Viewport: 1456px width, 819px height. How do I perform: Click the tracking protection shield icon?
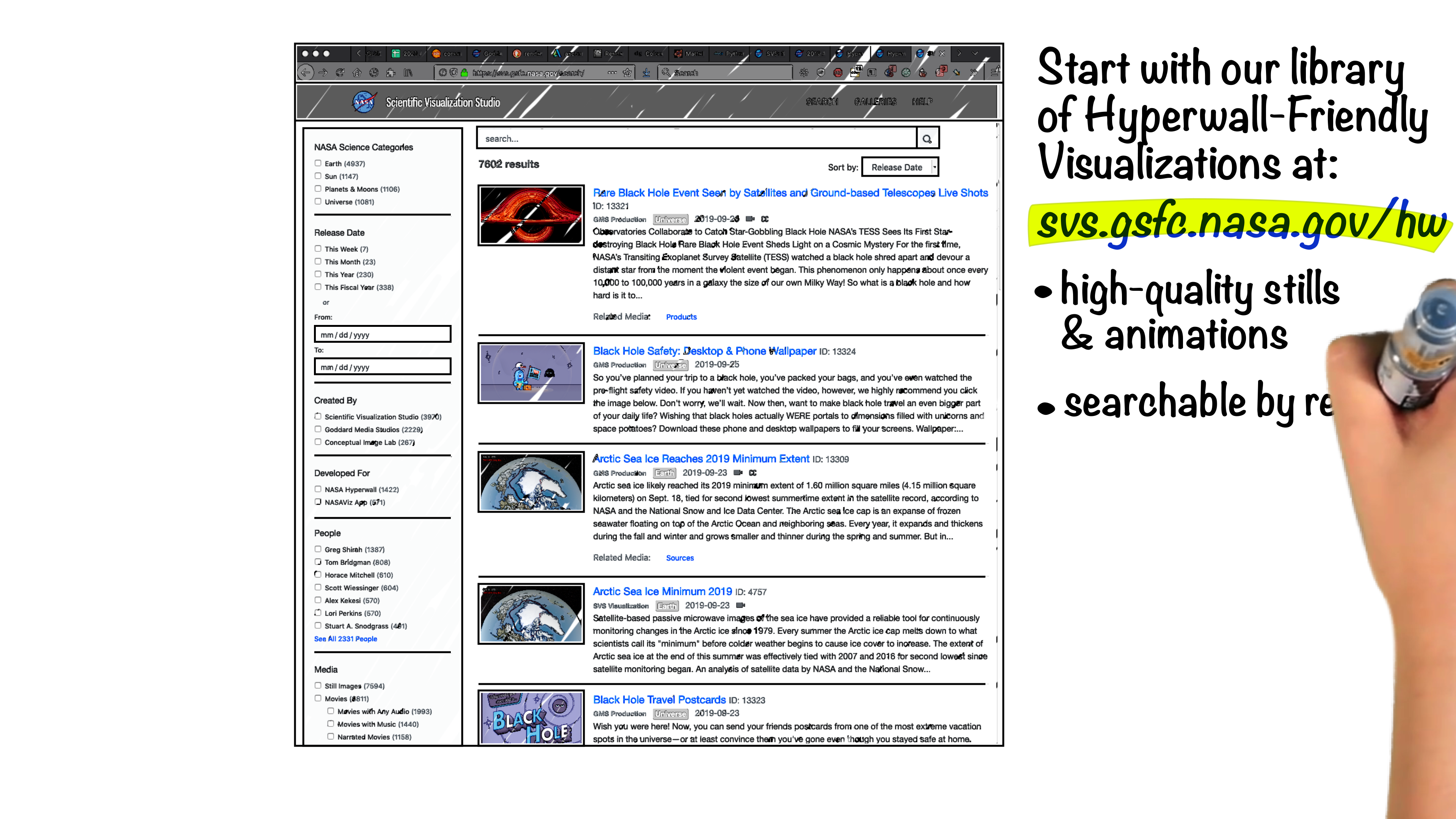pyautogui.click(x=453, y=72)
